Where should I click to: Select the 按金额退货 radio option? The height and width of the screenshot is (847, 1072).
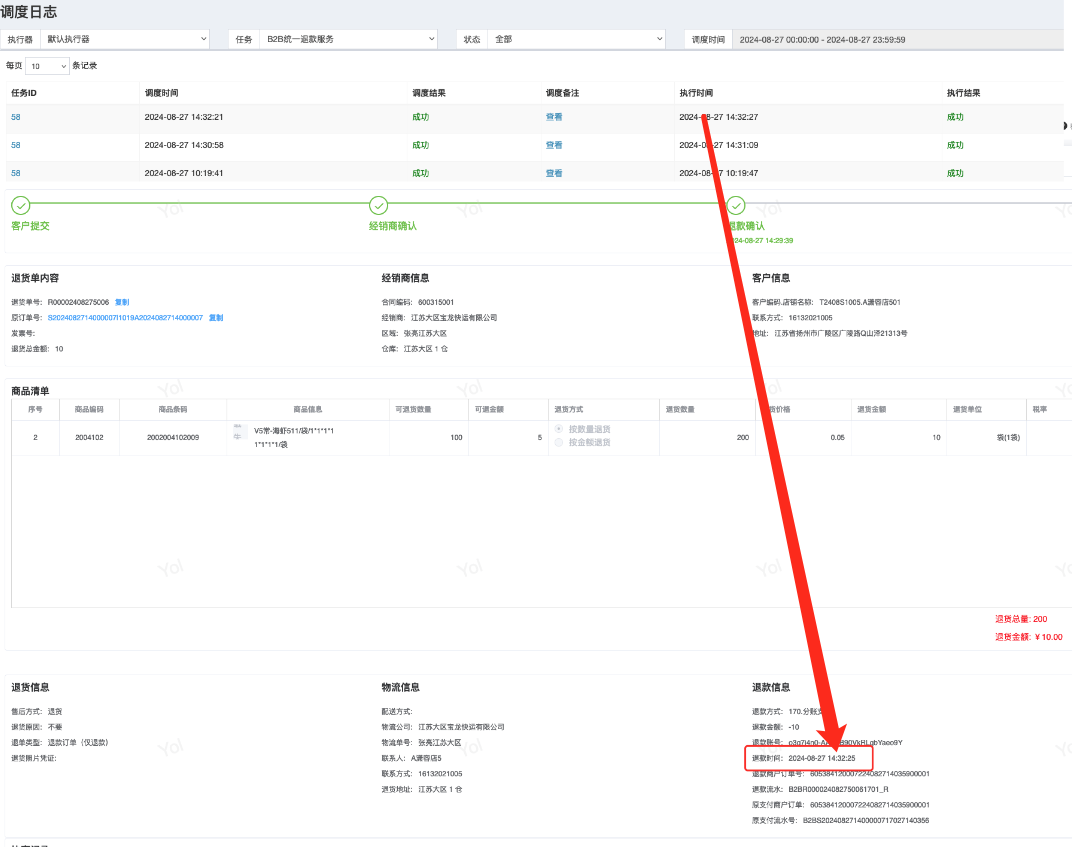click(x=559, y=441)
